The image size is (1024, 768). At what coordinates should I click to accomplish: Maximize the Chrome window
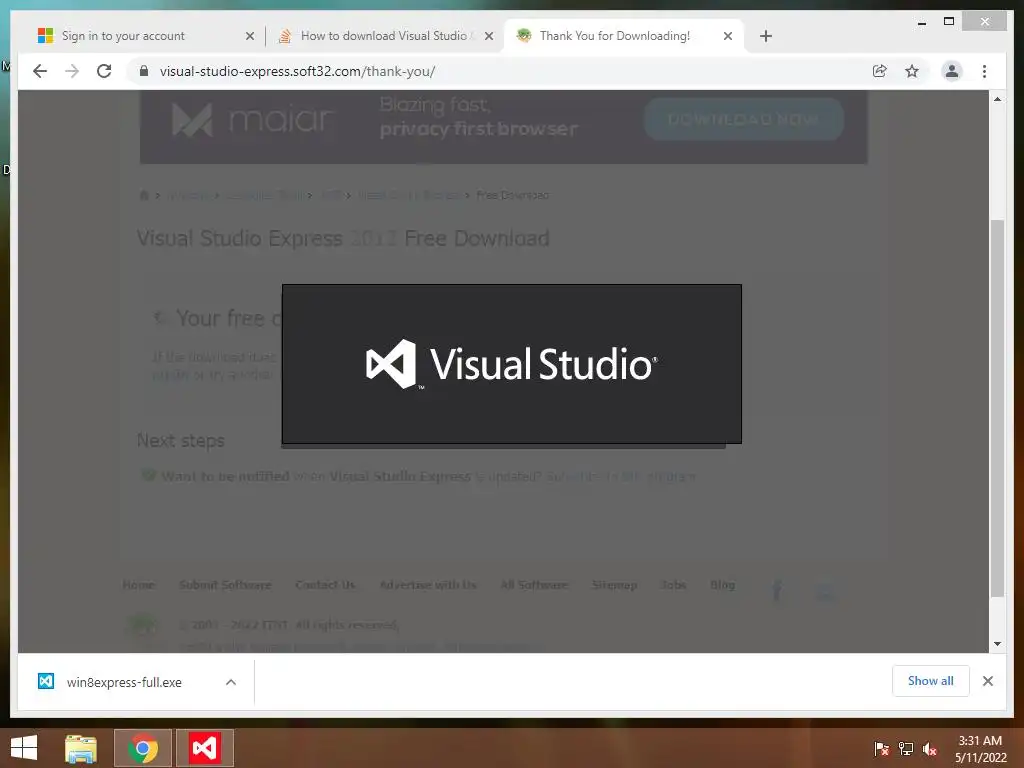click(x=949, y=22)
